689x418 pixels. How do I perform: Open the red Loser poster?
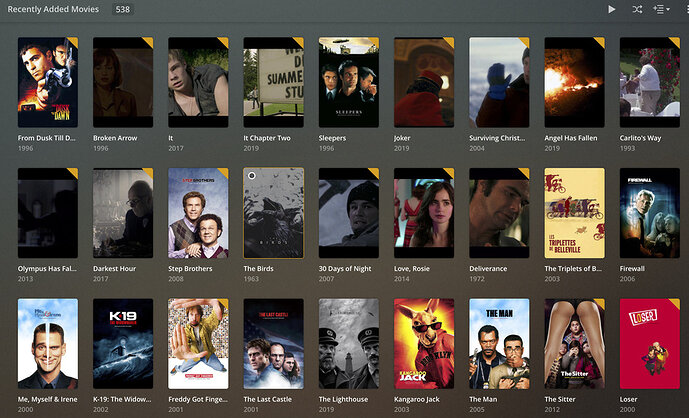coord(649,344)
